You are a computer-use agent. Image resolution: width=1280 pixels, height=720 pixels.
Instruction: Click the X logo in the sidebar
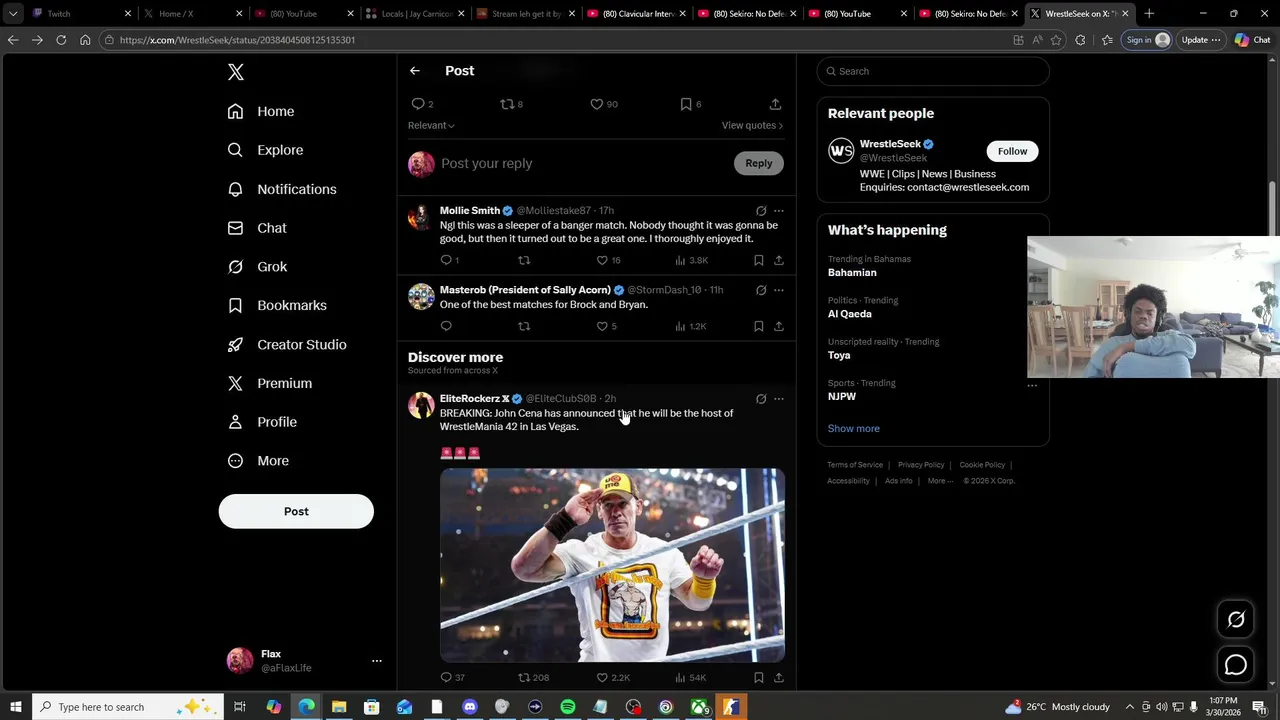pos(236,72)
